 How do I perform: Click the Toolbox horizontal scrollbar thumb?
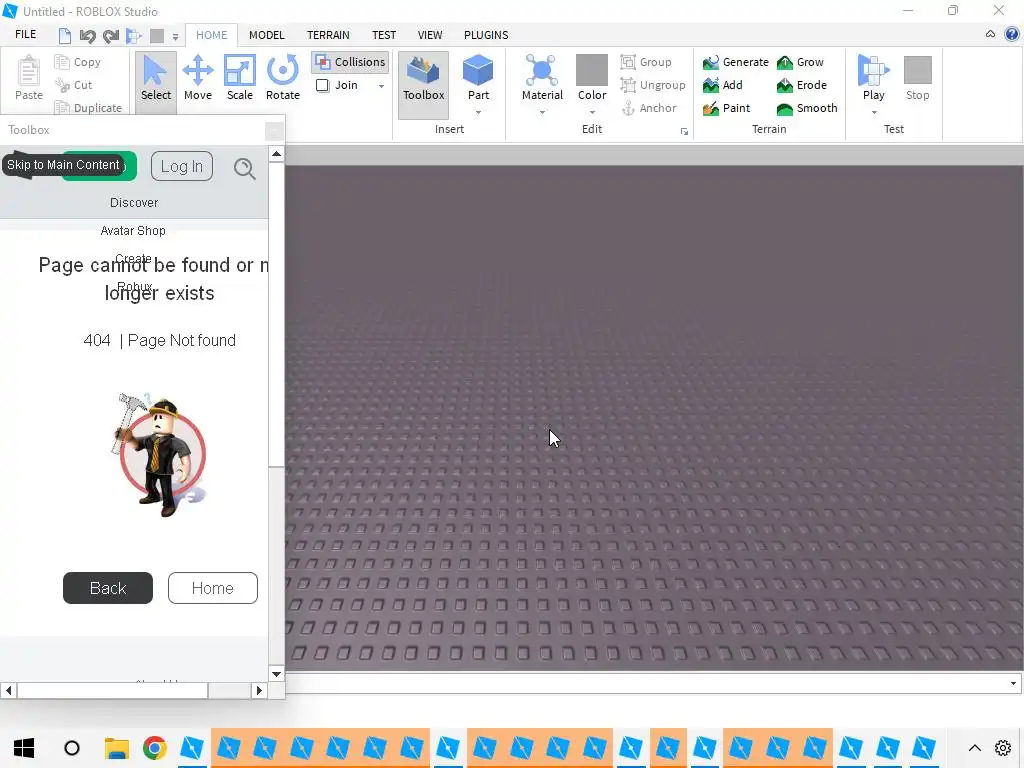pos(112,690)
